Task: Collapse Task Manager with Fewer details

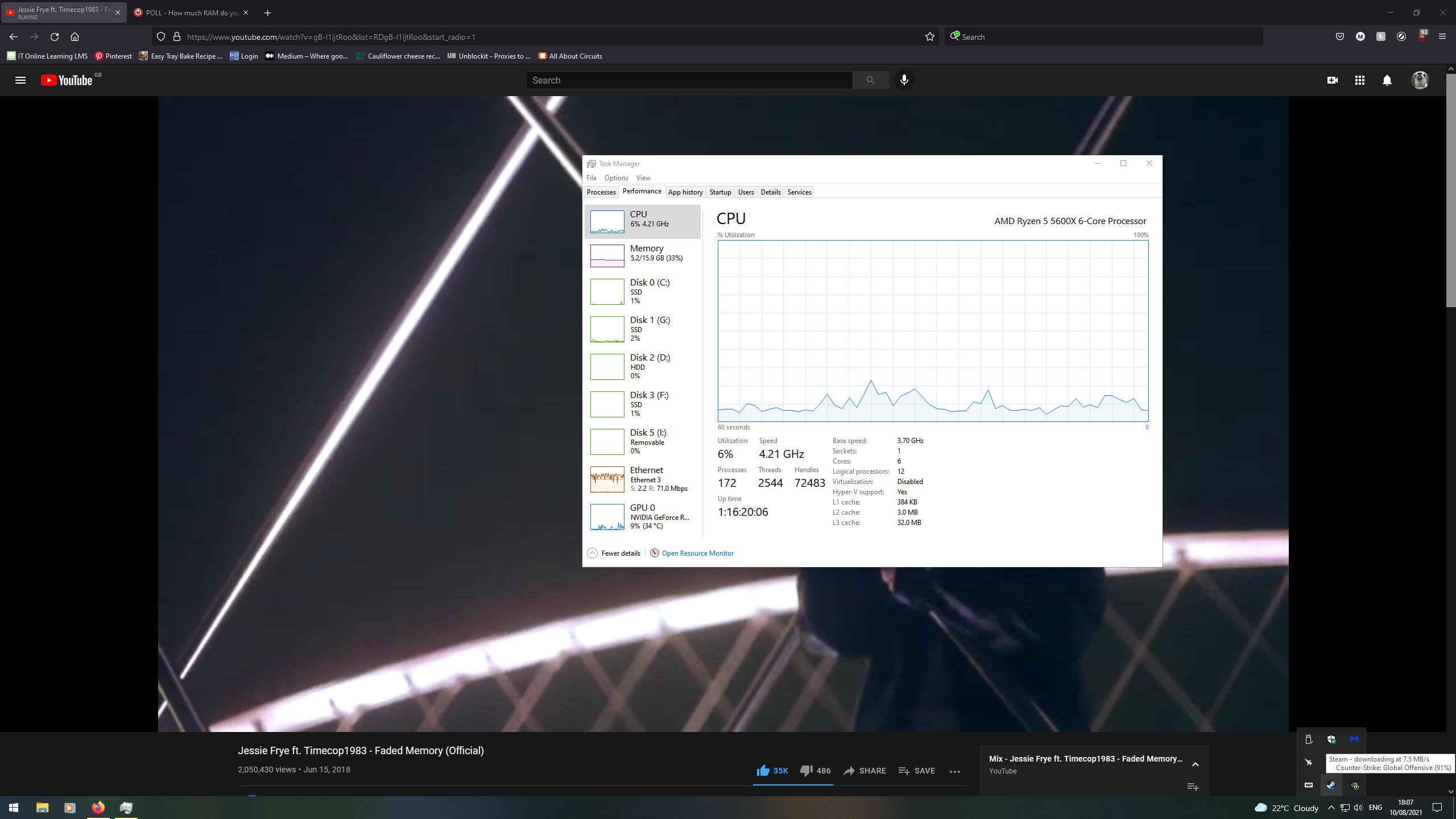Action: pos(614,553)
